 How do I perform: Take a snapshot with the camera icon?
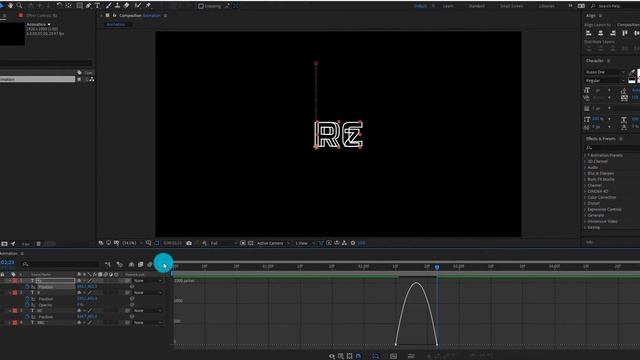pyautogui.click(x=189, y=243)
